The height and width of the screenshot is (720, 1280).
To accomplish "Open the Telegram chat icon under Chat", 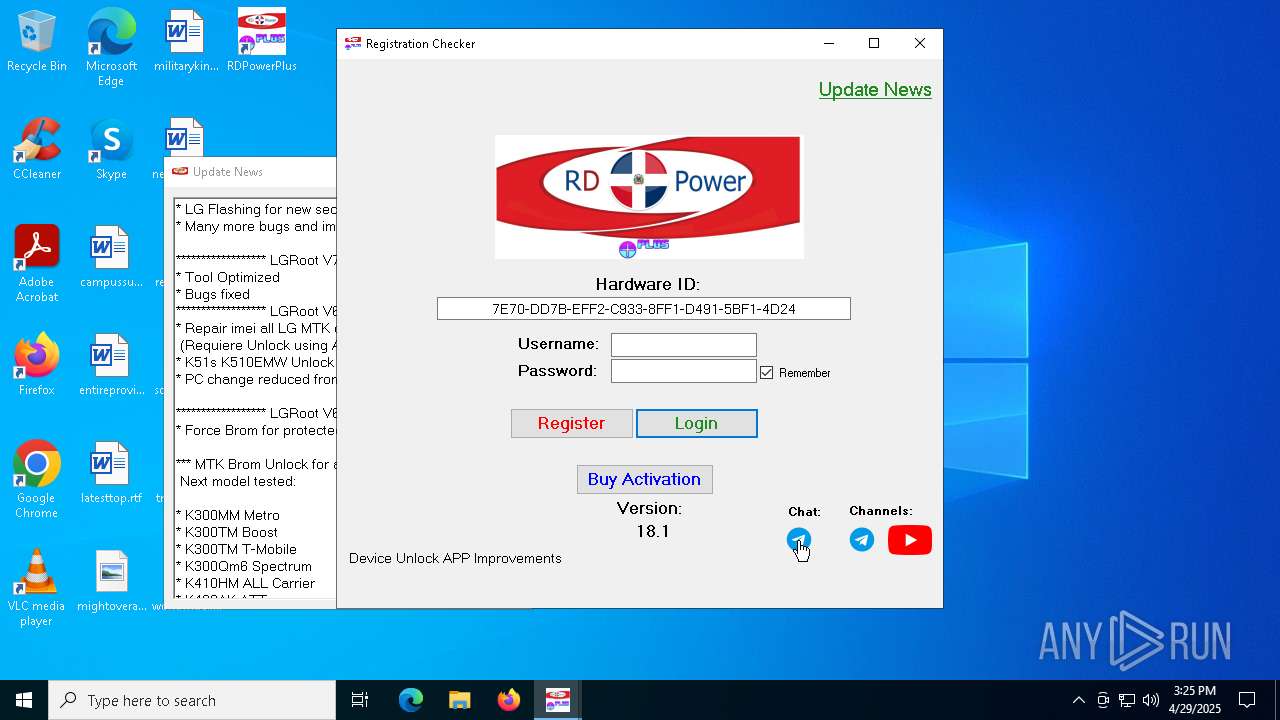I will (x=799, y=540).
